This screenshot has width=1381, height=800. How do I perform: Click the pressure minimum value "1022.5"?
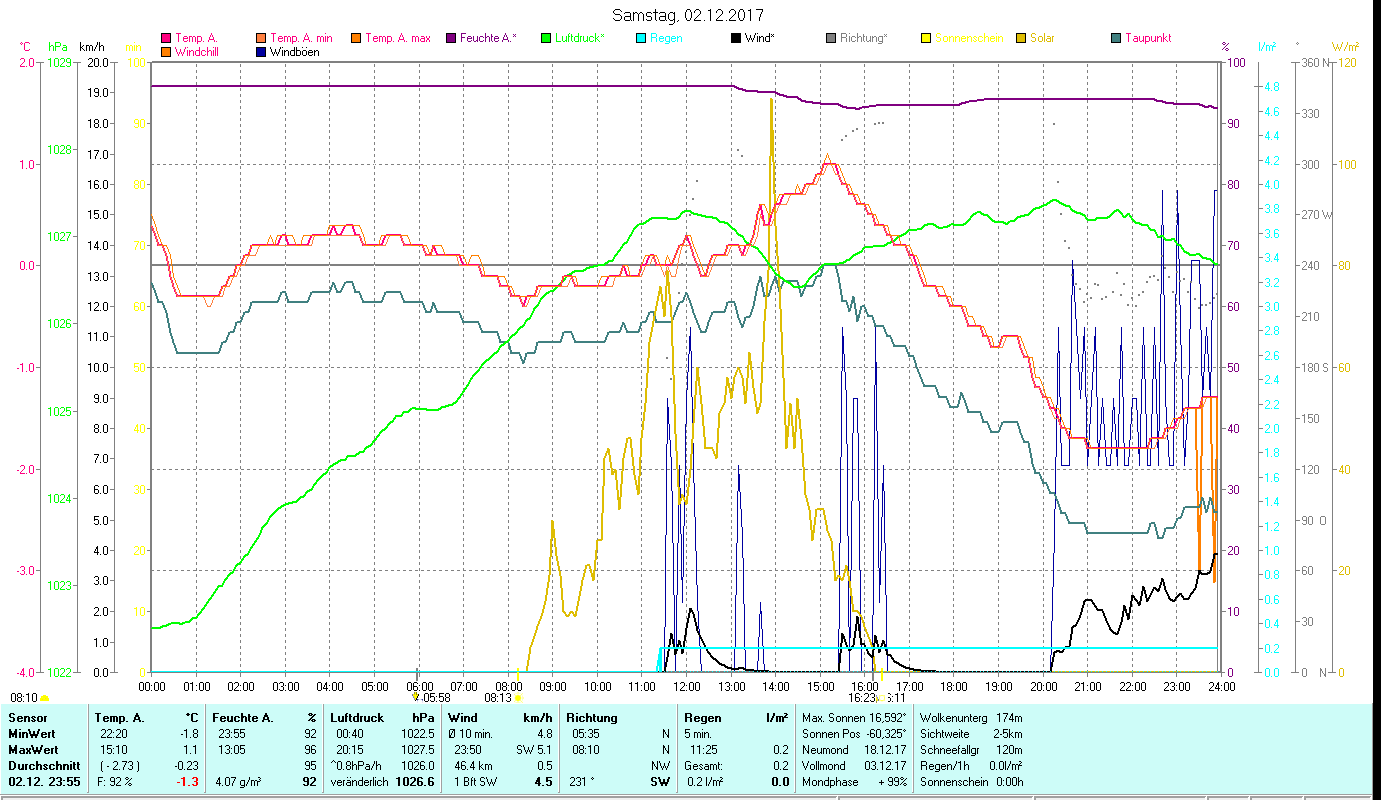(x=416, y=734)
